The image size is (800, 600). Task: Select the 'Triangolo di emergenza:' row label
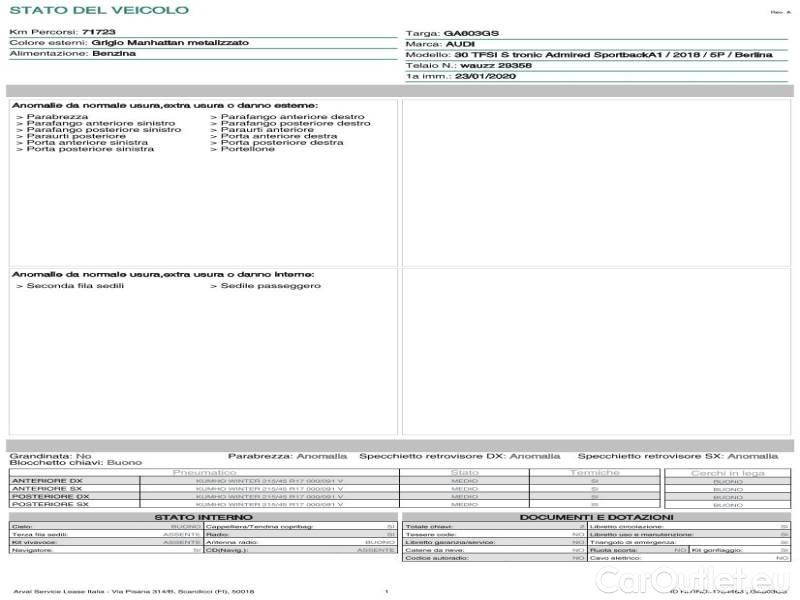coord(633,542)
